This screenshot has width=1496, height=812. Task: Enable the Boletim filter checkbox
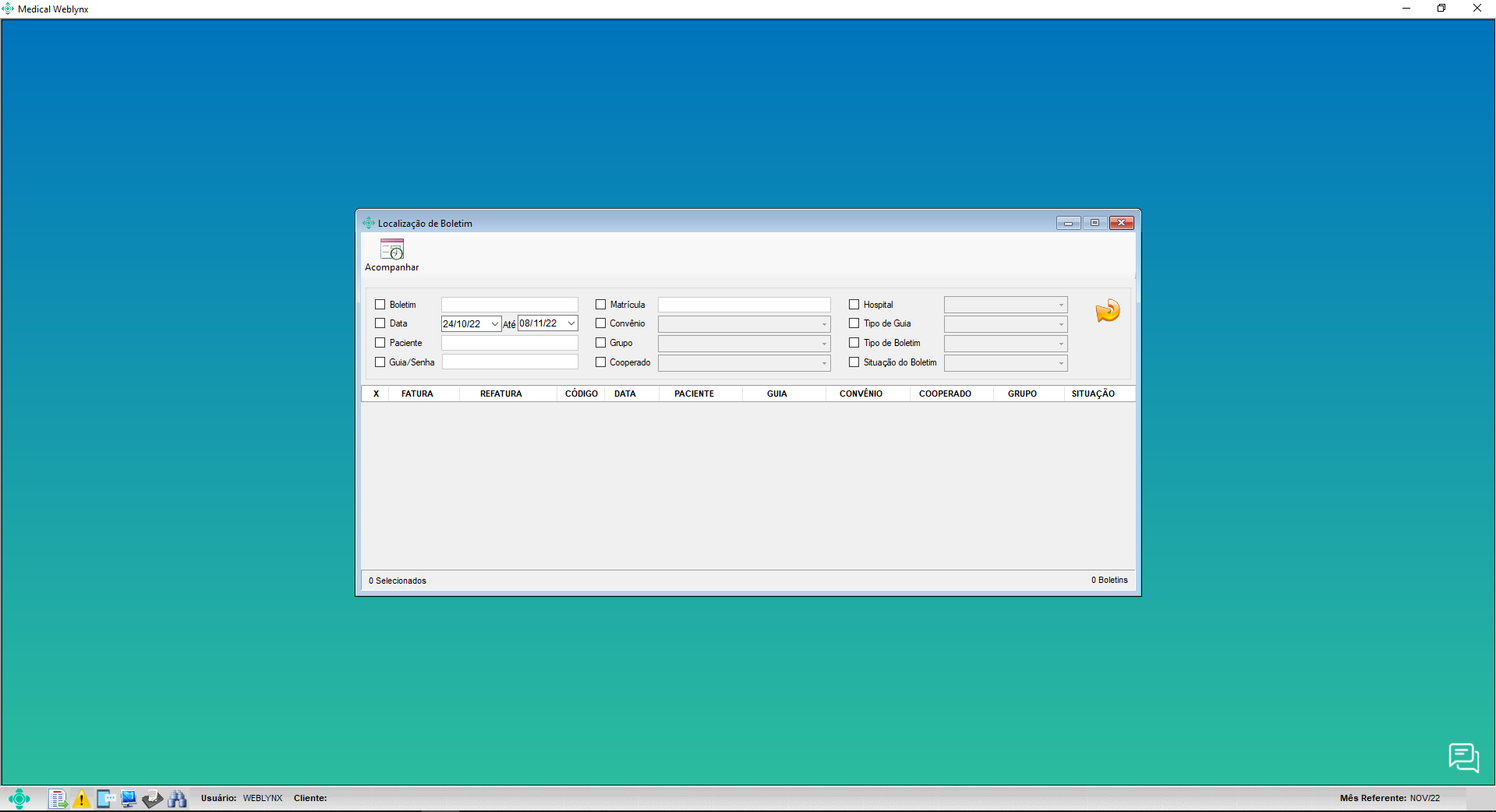pos(380,305)
